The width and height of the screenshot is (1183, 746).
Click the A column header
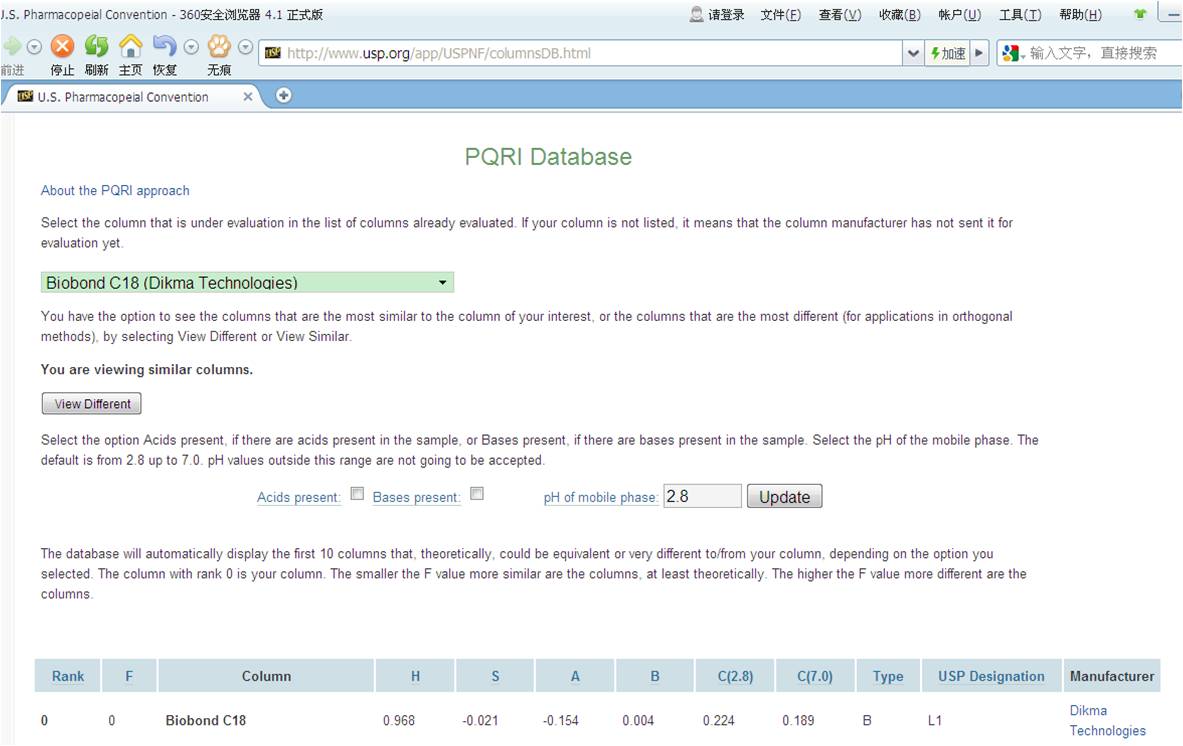576,677
